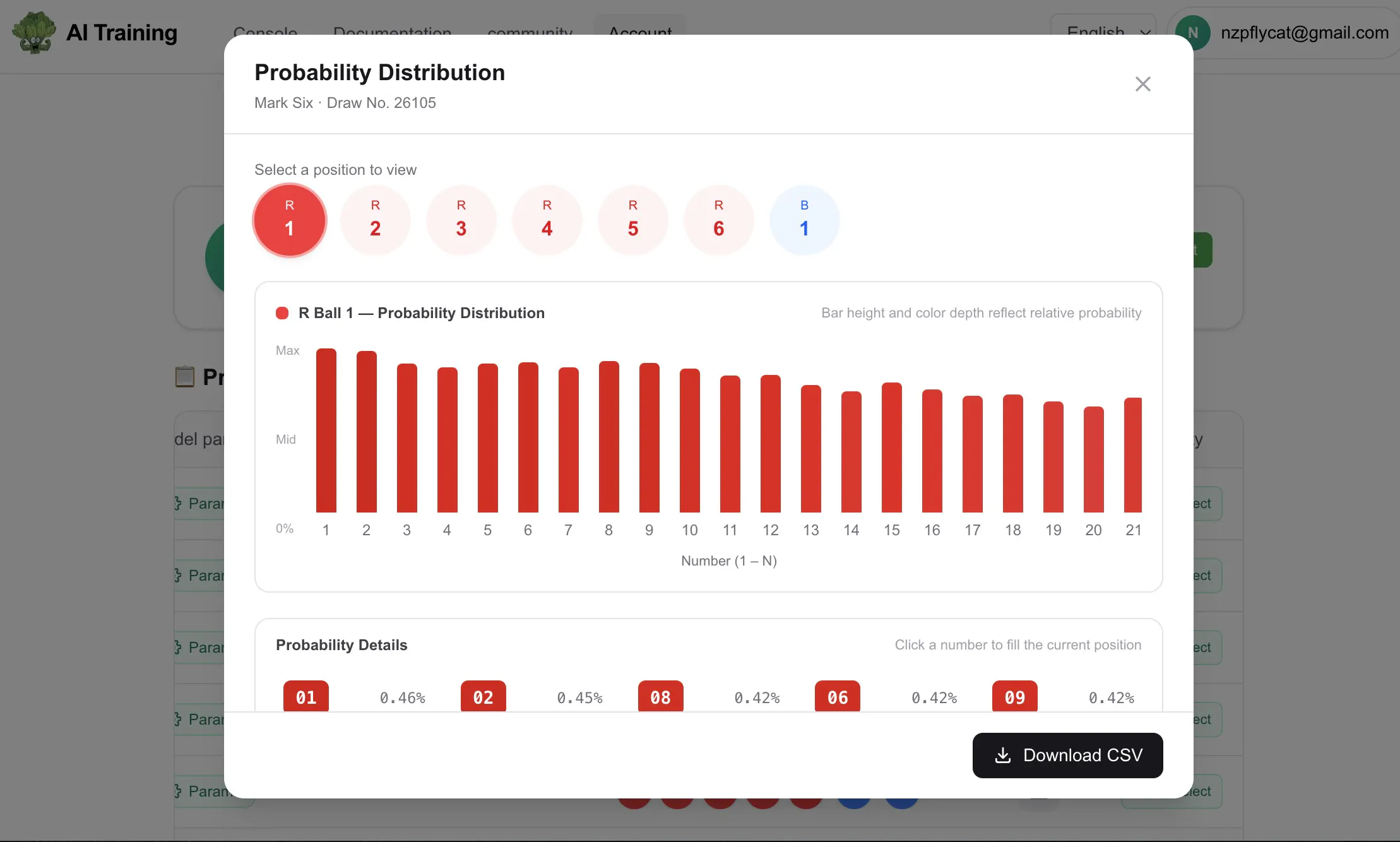The height and width of the screenshot is (842, 1400).
Task: Click the Mark Six Draw No. 26105 subtitle
Action: [345, 103]
